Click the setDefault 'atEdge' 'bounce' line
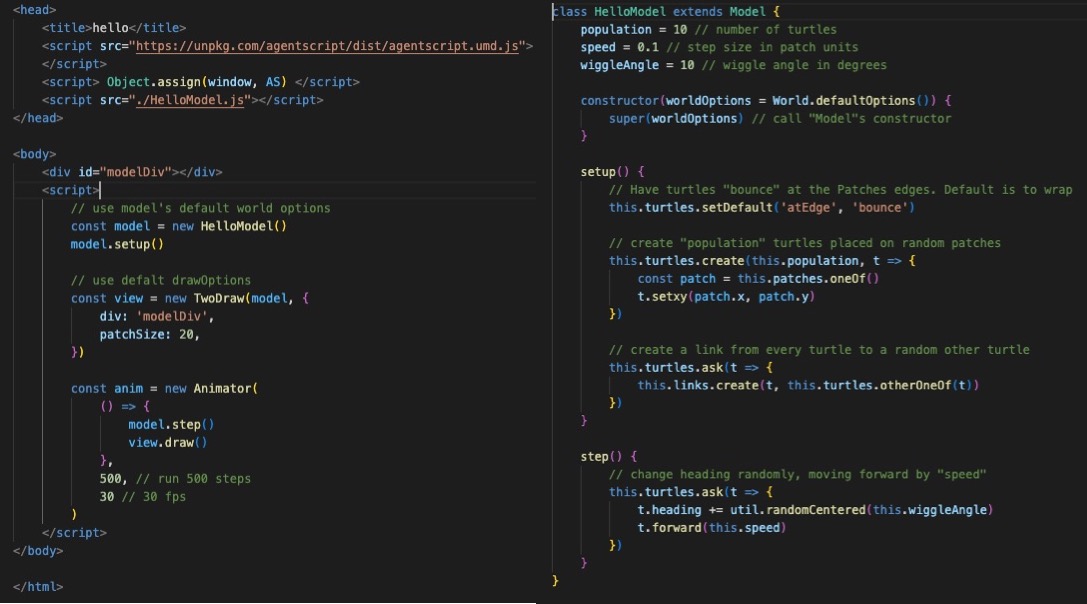The width and height of the screenshot is (1087, 604). [x=761, y=207]
